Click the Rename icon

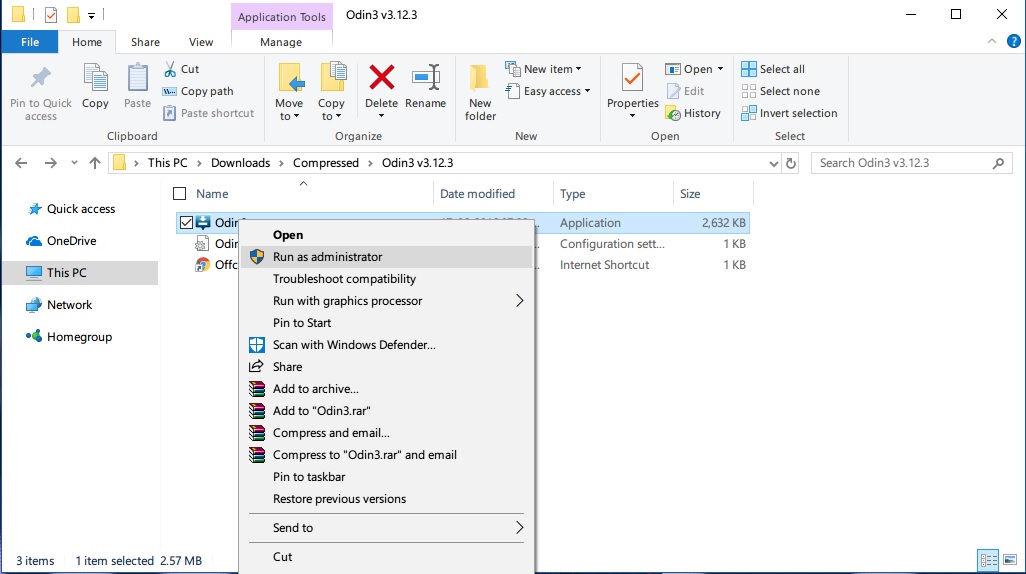coord(425,77)
